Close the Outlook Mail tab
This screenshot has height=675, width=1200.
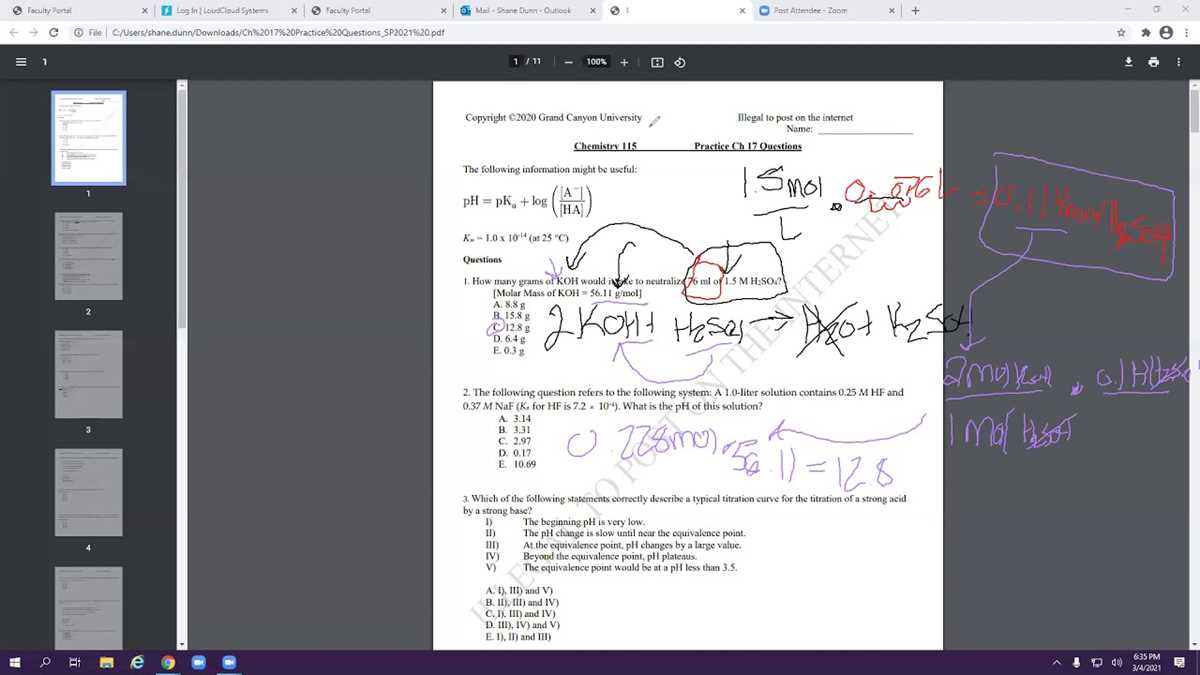[593, 10]
